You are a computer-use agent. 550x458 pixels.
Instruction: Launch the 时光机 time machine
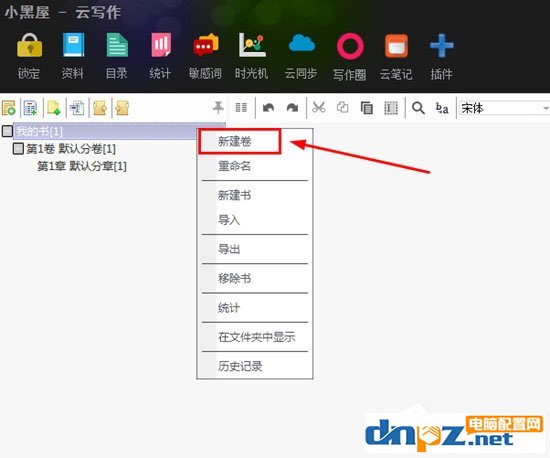coord(252,45)
